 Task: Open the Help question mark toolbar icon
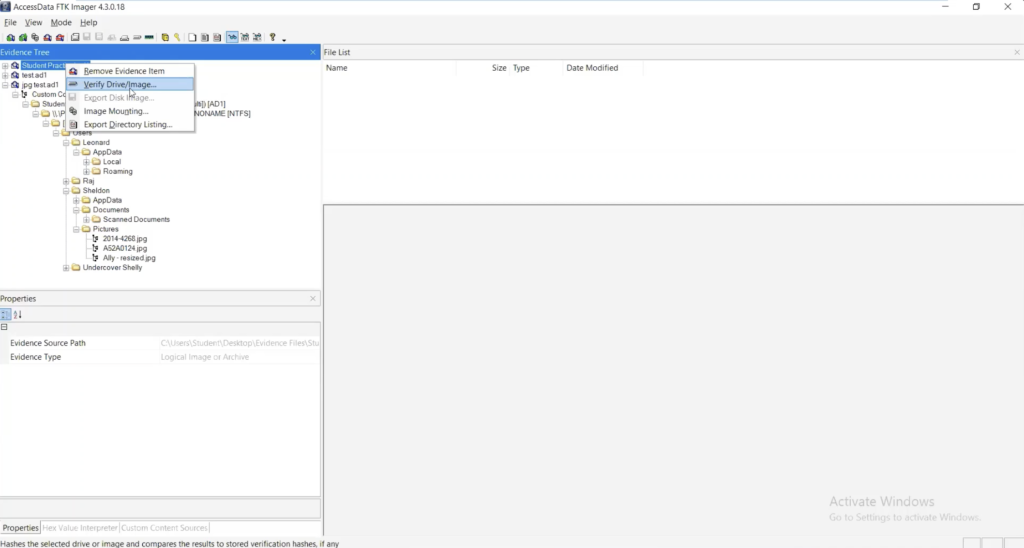(x=272, y=37)
